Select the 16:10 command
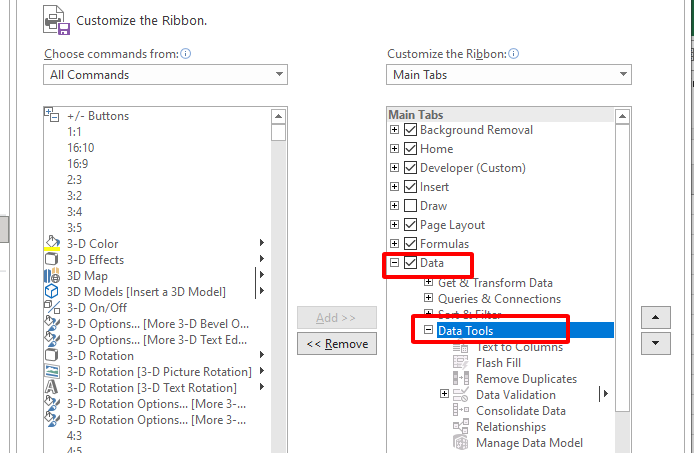 81,147
